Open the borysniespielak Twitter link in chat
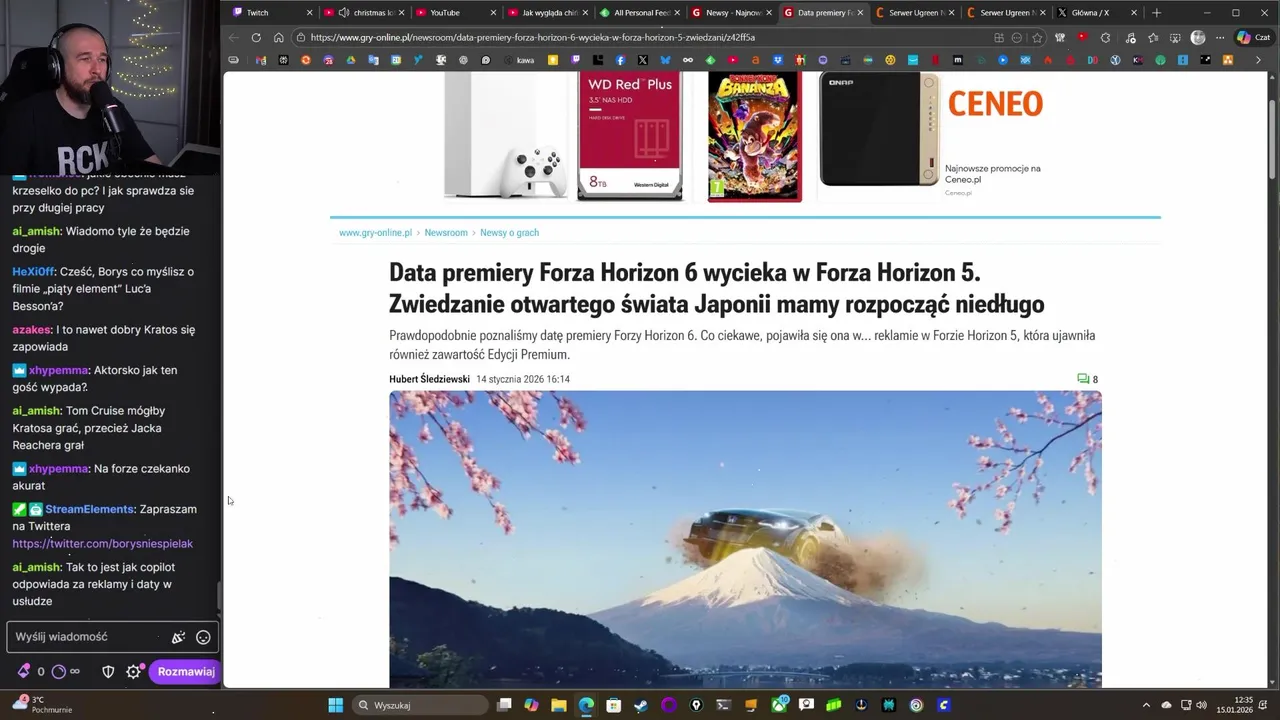The image size is (1280, 720). coord(102,543)
